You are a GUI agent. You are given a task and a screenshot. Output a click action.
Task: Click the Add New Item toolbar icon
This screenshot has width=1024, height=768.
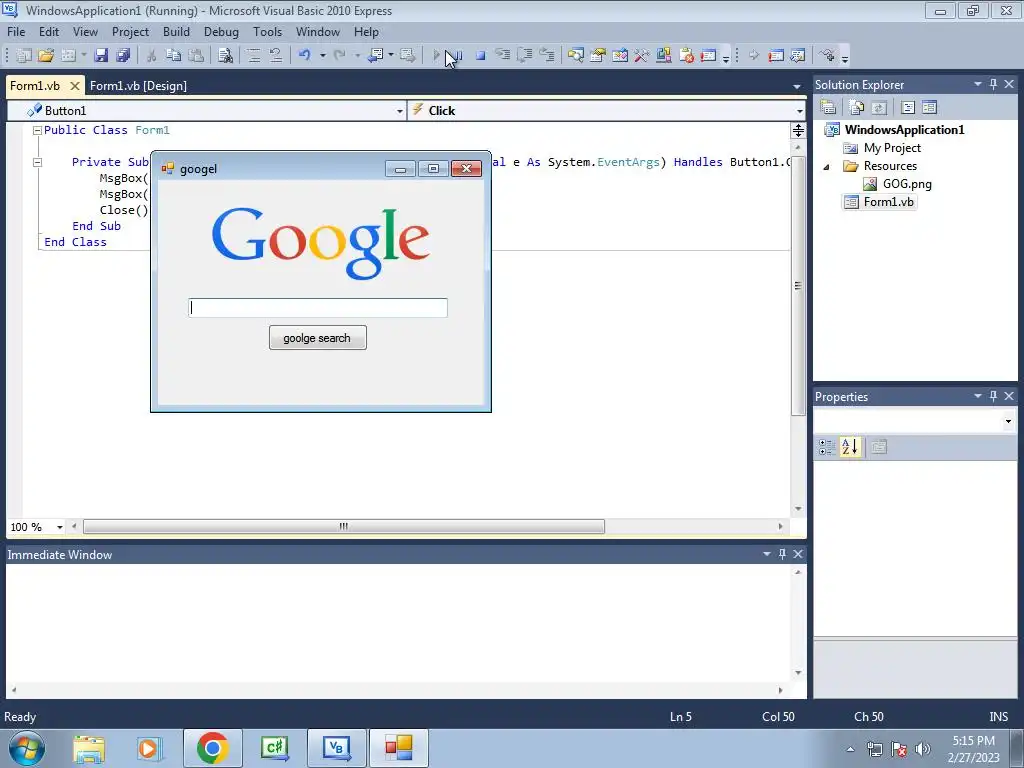(x=69, y=56)
